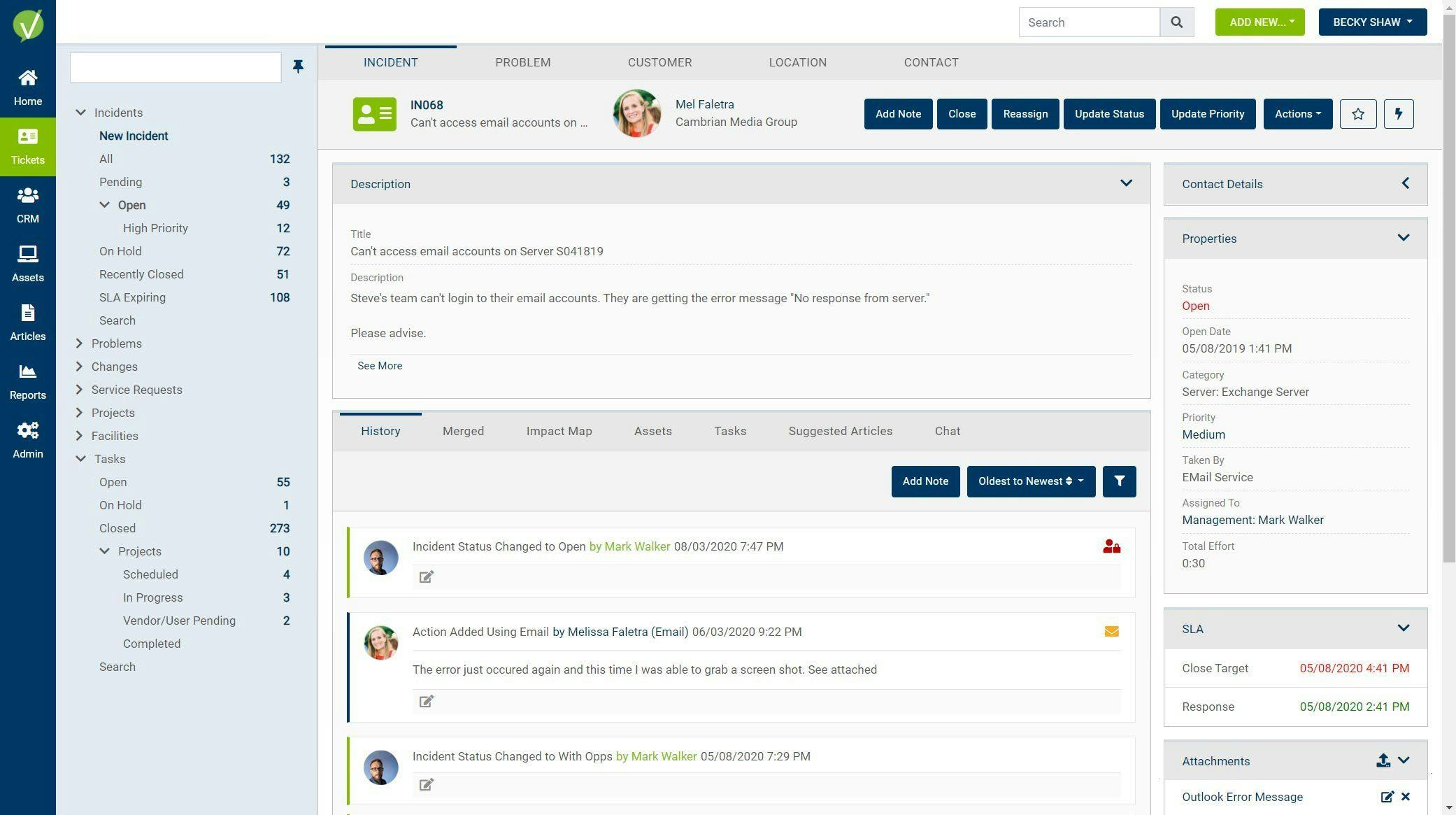Edit the Outlook Error Message attachment
This screenshot has height=815, width=1456.
[1387, 797]
